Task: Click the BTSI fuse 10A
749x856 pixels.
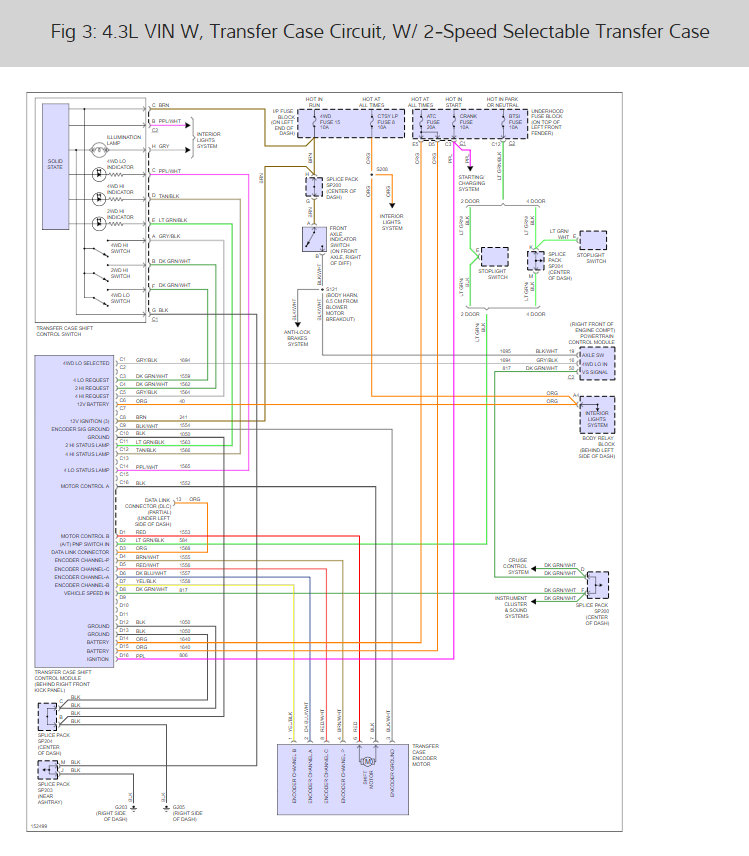Action: (514, 123)
